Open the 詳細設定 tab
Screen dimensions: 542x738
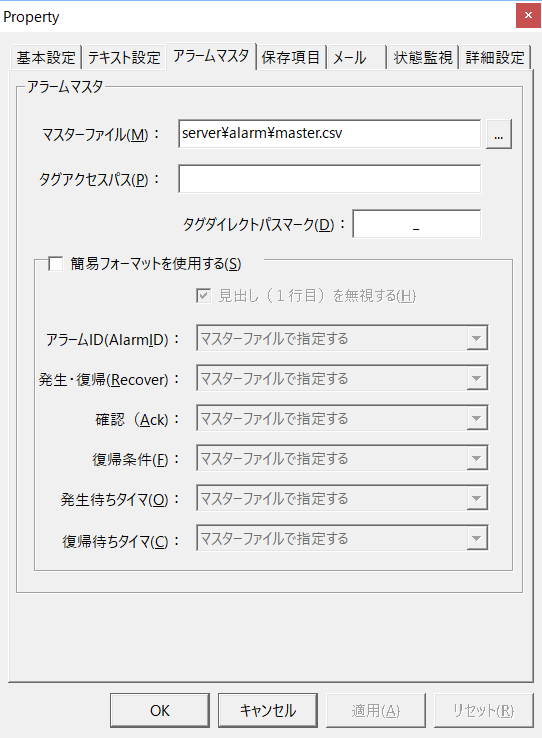click(495, 57)
